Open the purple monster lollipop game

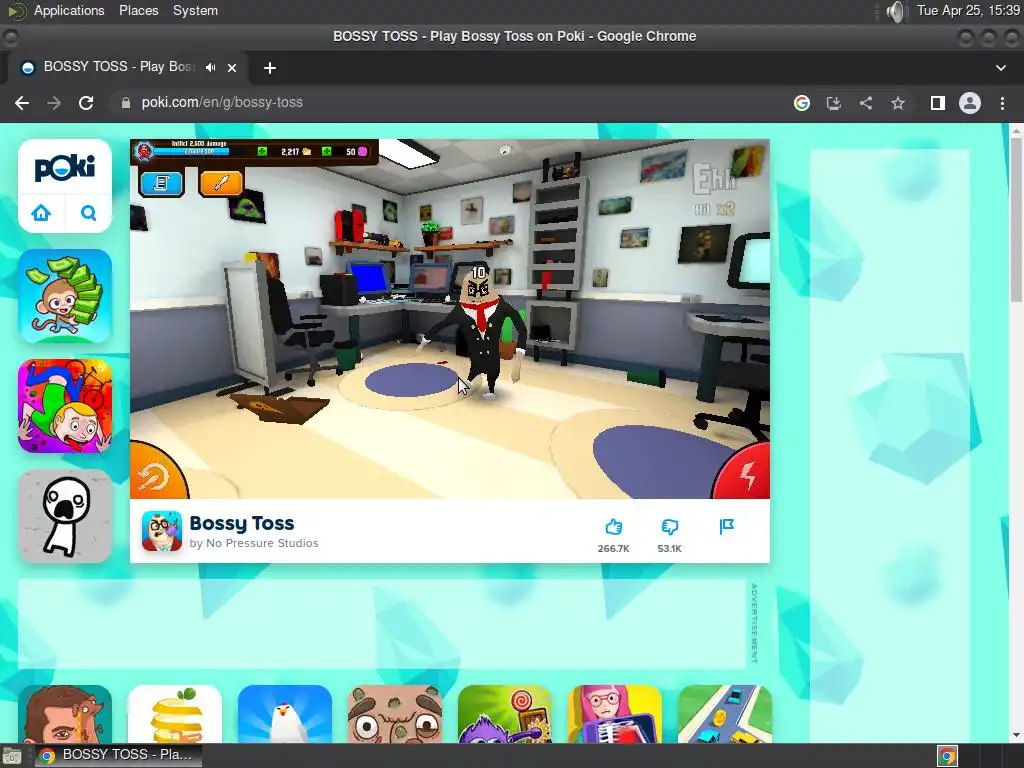click(x=505, y=714)
